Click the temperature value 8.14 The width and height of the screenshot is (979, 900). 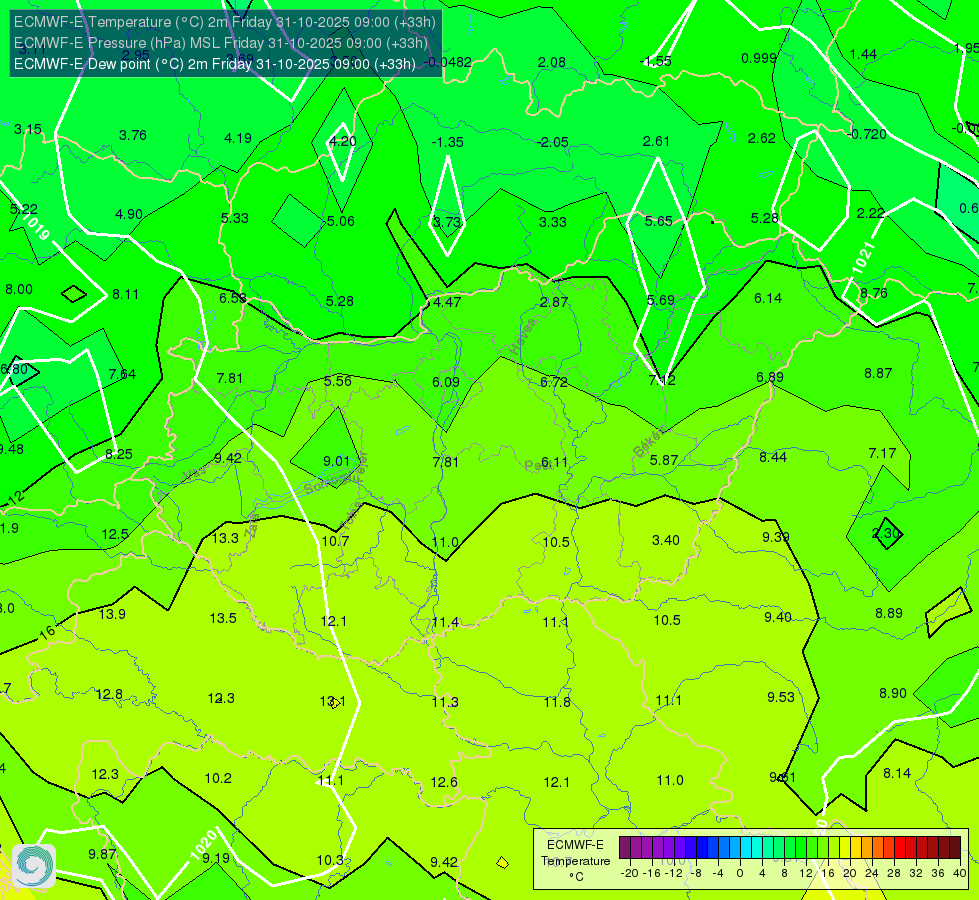897,774
